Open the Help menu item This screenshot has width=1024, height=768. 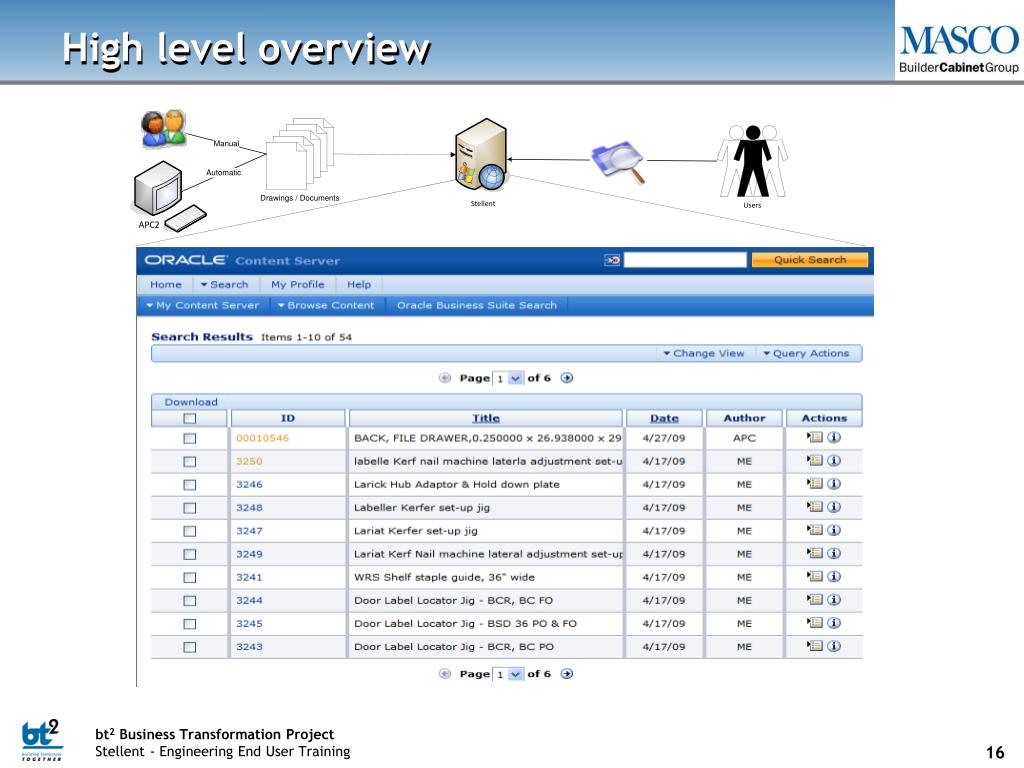point(359,285)
